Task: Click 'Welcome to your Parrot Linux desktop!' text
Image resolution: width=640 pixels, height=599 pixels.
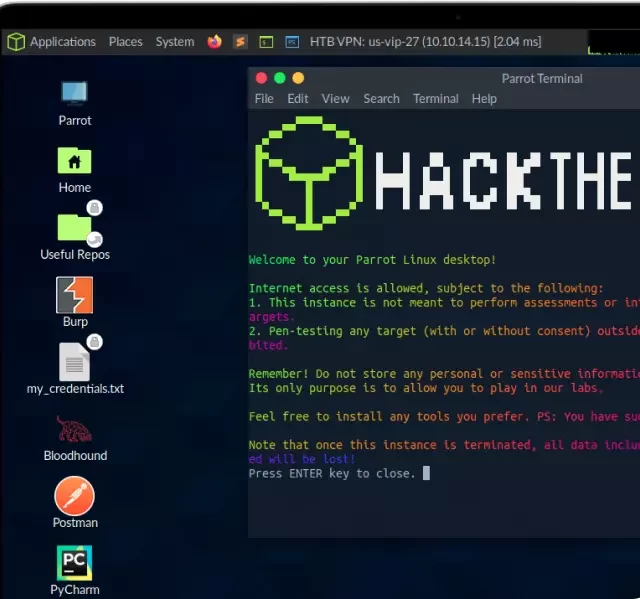Action: point(372,260)
